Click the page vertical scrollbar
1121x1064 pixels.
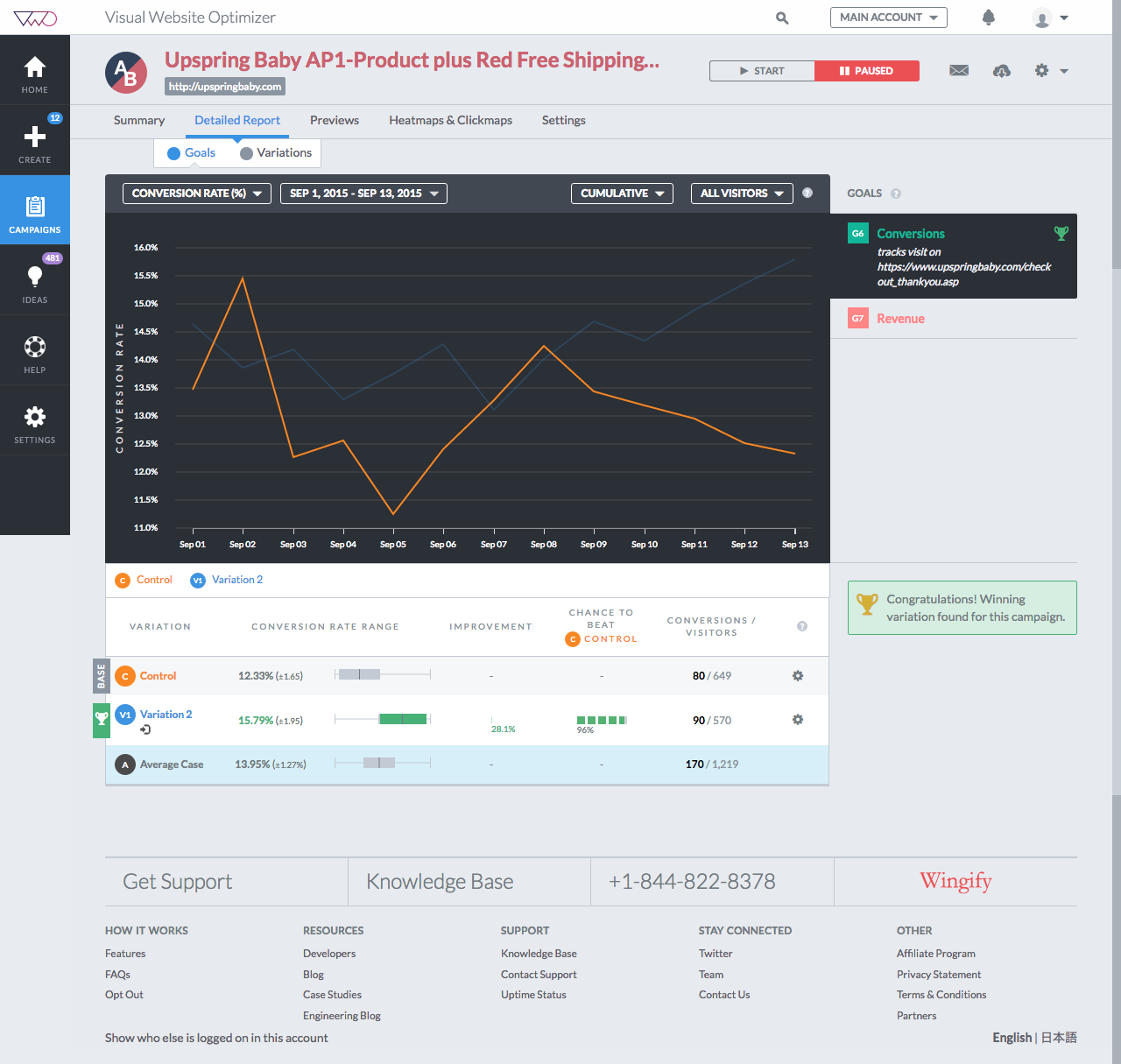coord(1117,532)
